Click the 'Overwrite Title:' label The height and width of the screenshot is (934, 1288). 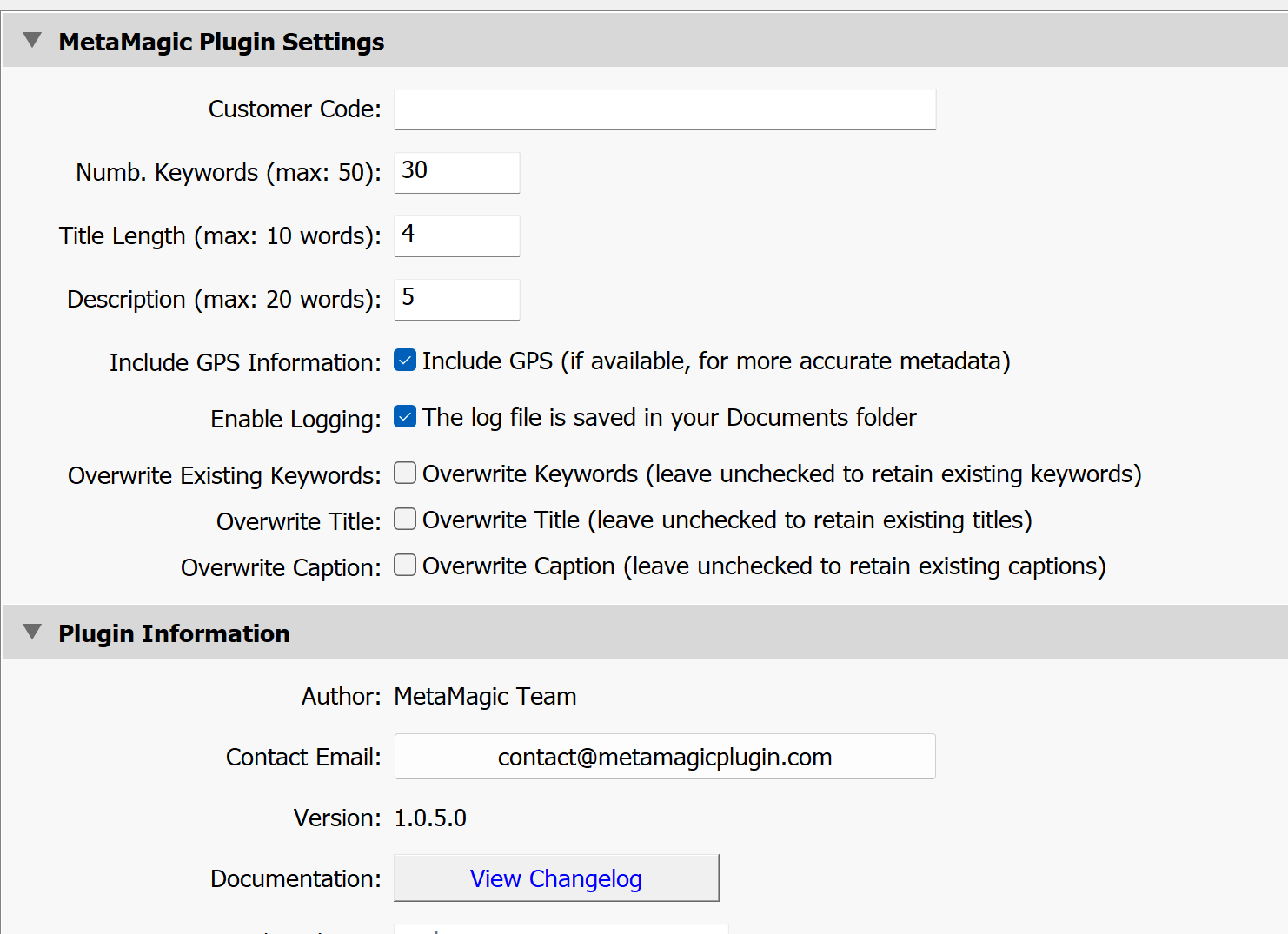coord(299,521)
